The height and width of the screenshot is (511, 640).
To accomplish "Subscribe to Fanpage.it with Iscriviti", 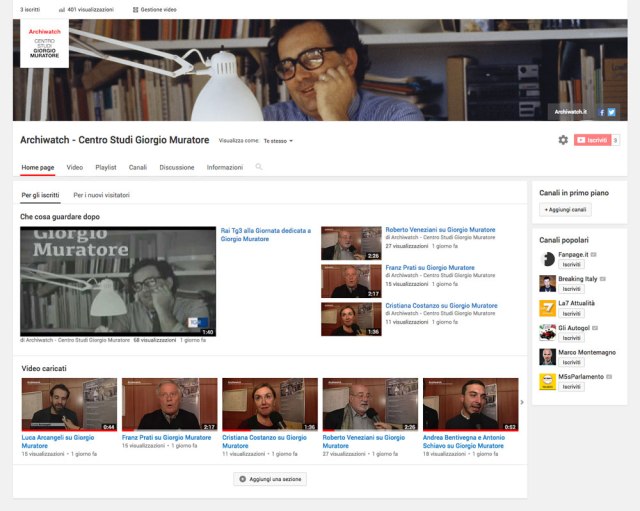I will (x=571, y=264).
